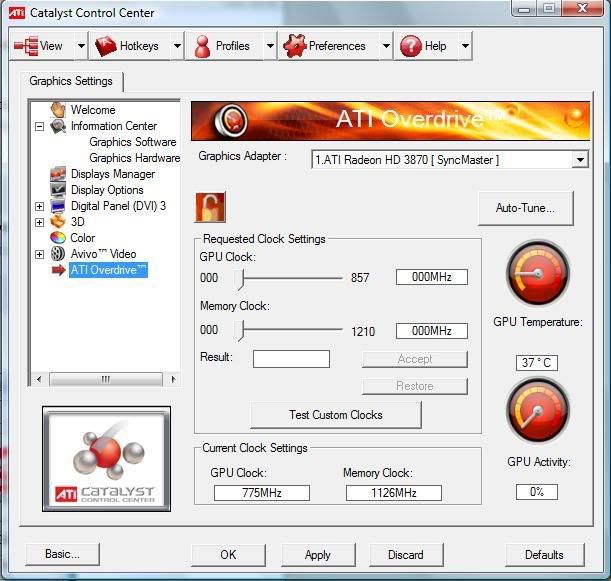Click the tree scrollbar left arrow
The height and width of the screenshot is (581, 611).
click(x=39, y=379)
